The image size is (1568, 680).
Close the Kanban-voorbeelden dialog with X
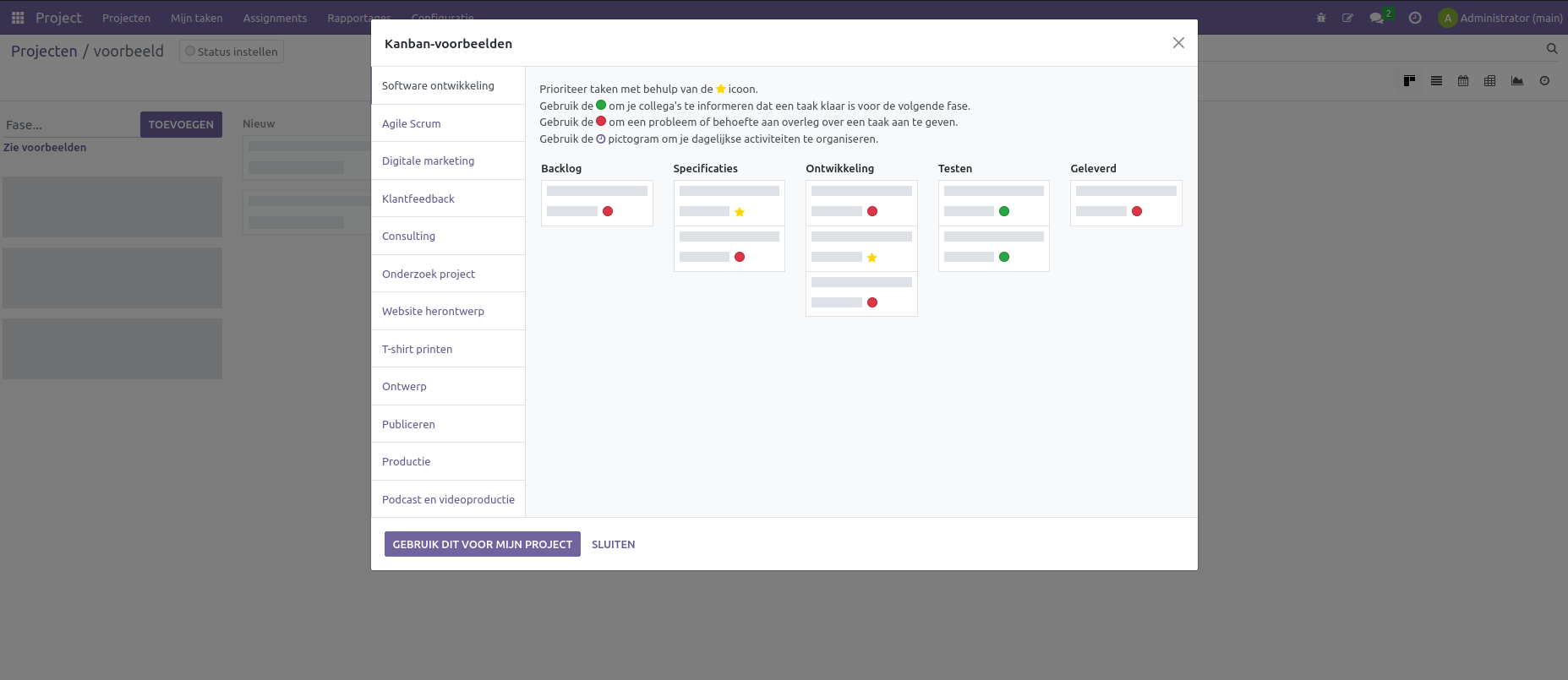[1177, 43]
